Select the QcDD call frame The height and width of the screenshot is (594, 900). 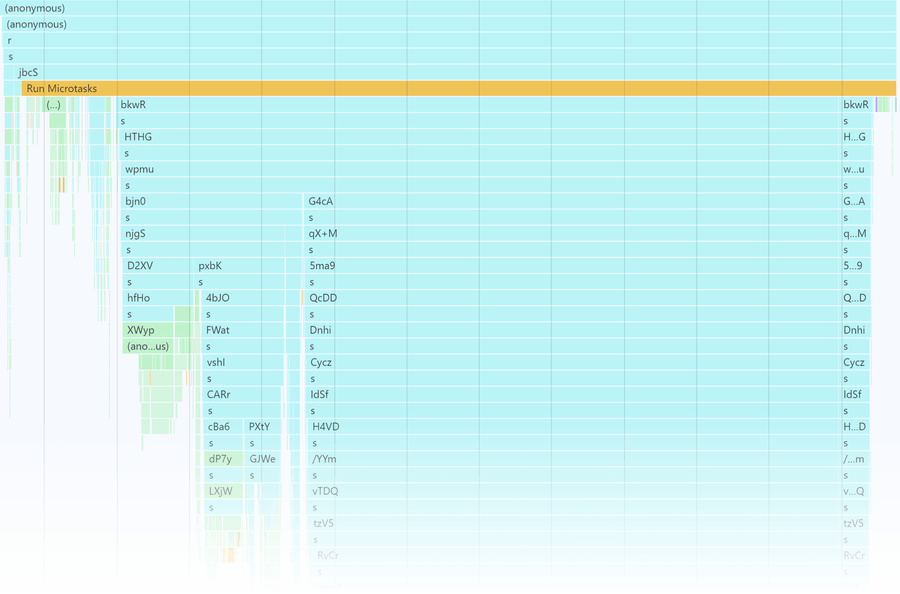click(x=573, y=298)
